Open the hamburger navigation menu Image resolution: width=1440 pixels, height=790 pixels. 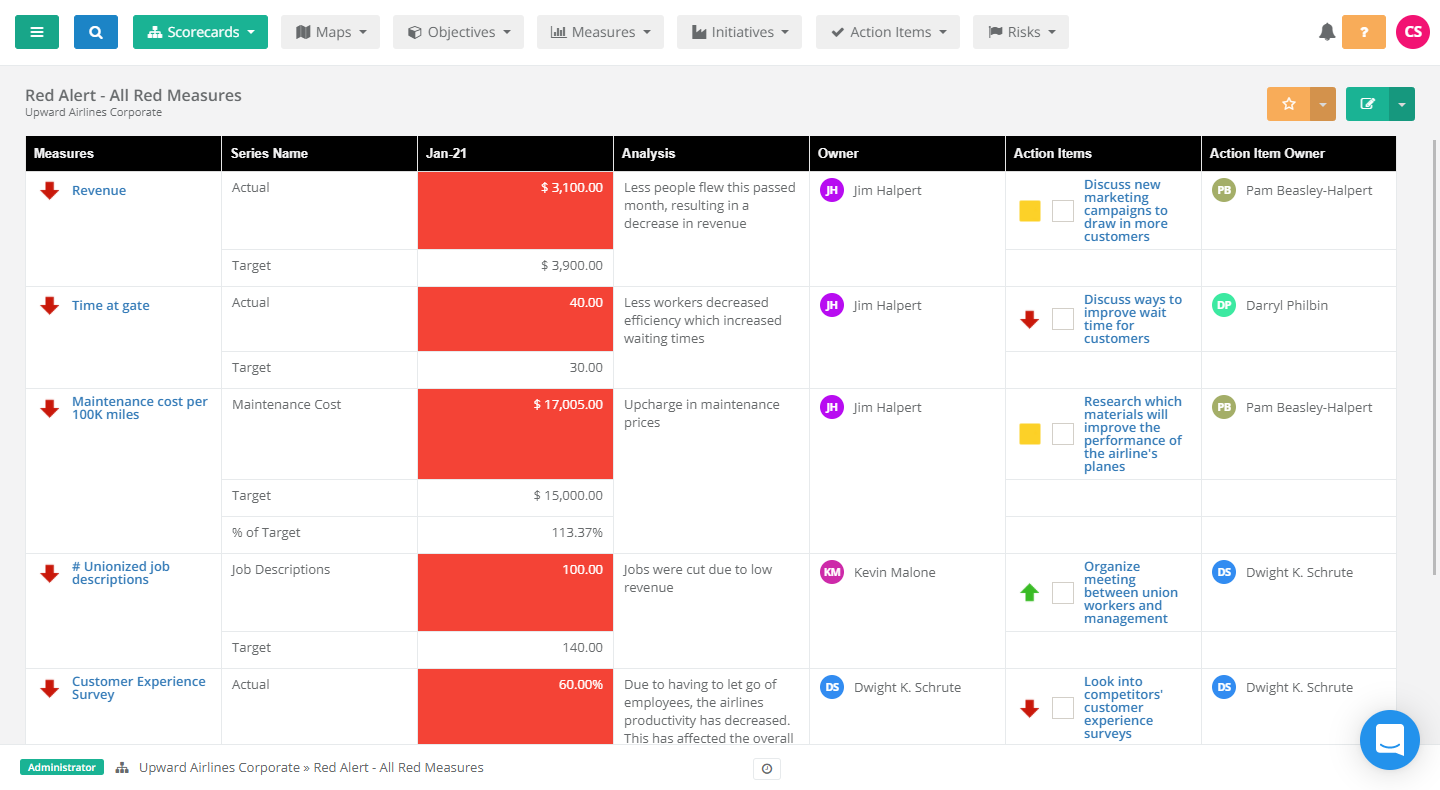point(37,31)
